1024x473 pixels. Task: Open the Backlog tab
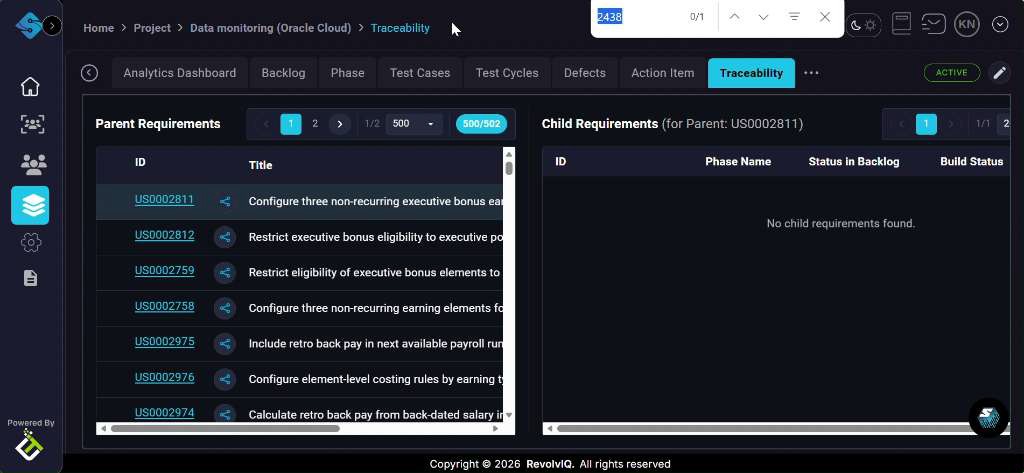tap(283, 73)
